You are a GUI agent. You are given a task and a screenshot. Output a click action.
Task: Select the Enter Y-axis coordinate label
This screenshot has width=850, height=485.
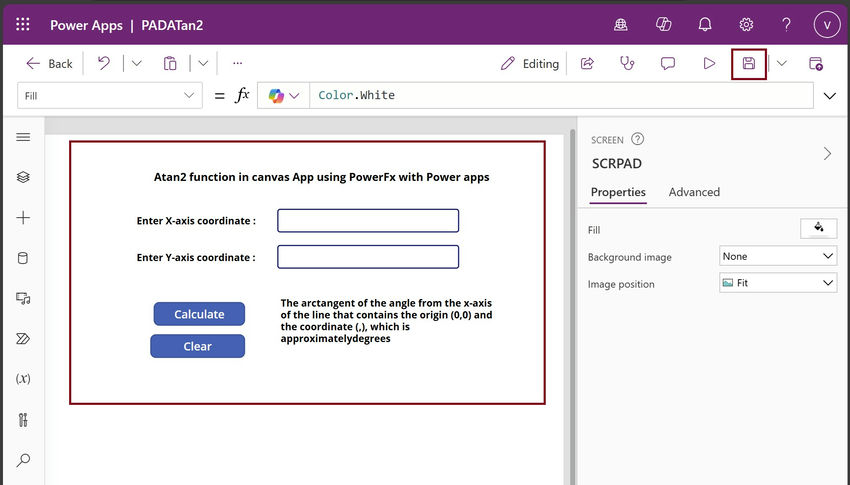coord(196,257)
